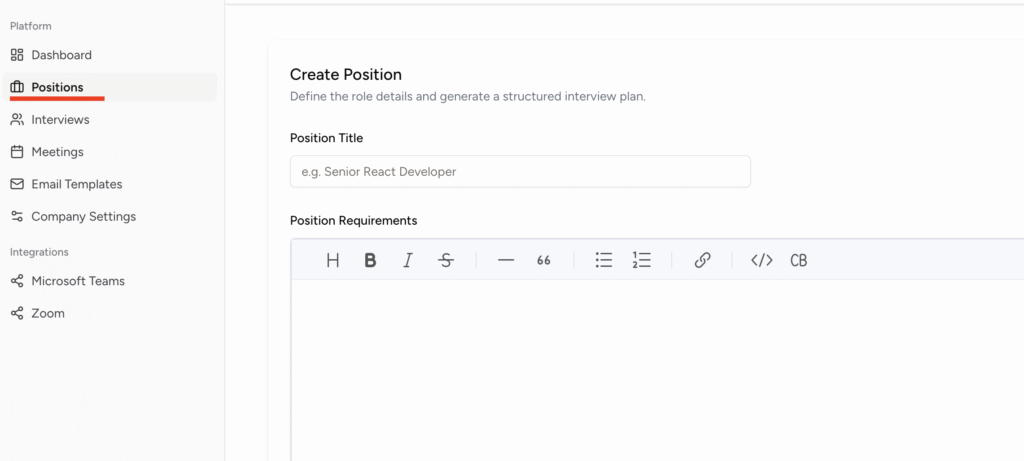Open Company Settings
This screenshot has height=461, width=1024.
click(83, 216)
